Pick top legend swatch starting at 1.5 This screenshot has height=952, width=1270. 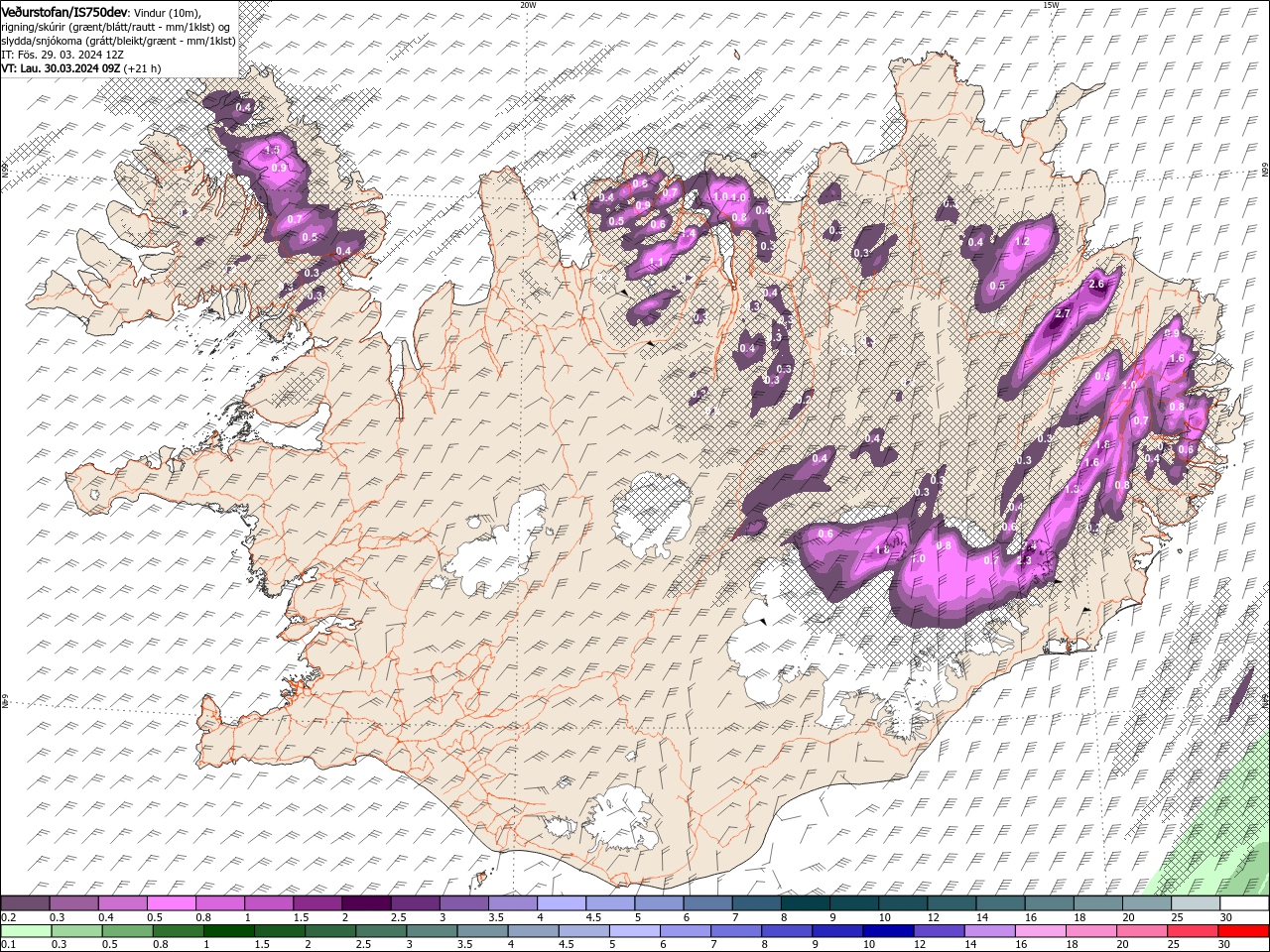click(x=317, y=903)
